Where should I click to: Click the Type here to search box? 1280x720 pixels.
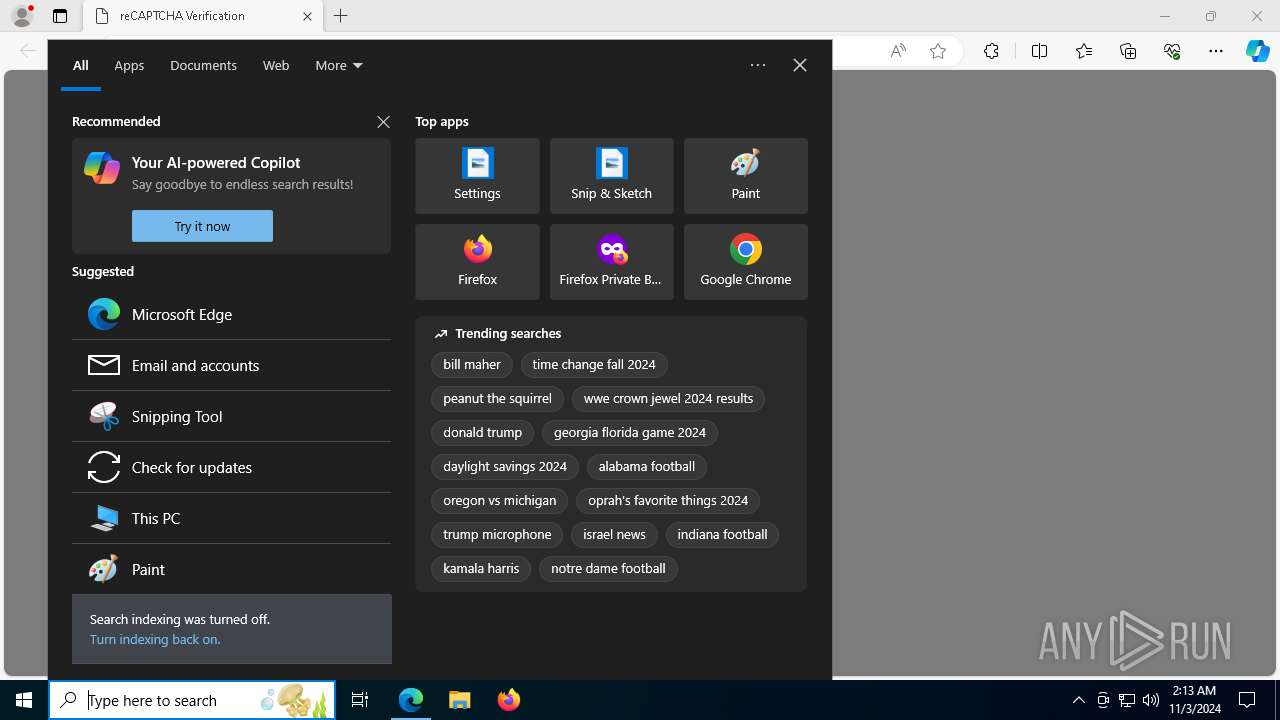click(x=192, y=700)
